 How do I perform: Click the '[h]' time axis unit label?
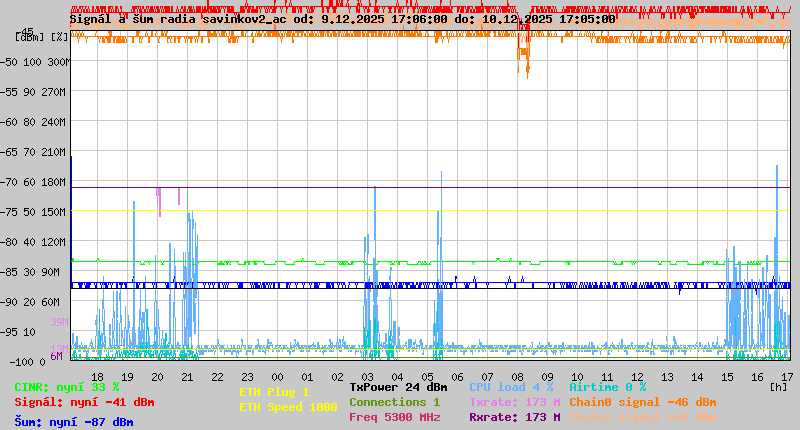[x=778, y=387]
